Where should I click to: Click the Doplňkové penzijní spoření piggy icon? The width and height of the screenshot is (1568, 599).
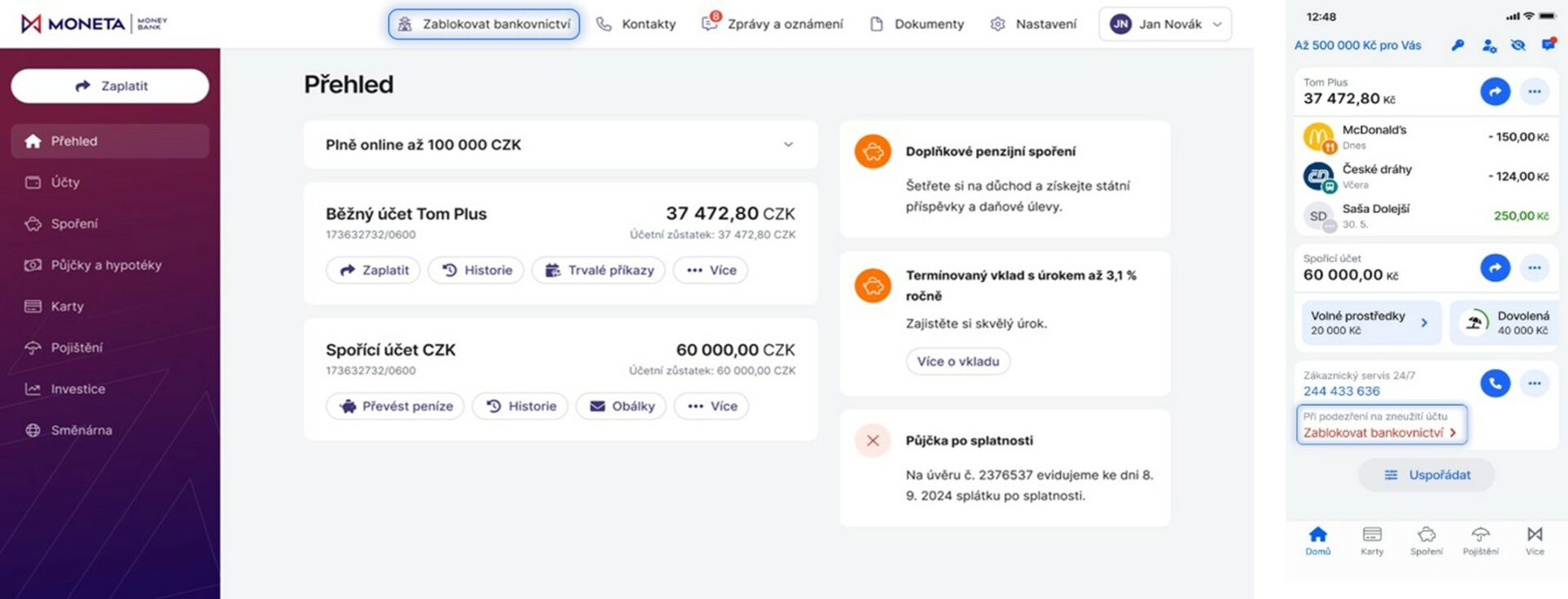[873, 153]
